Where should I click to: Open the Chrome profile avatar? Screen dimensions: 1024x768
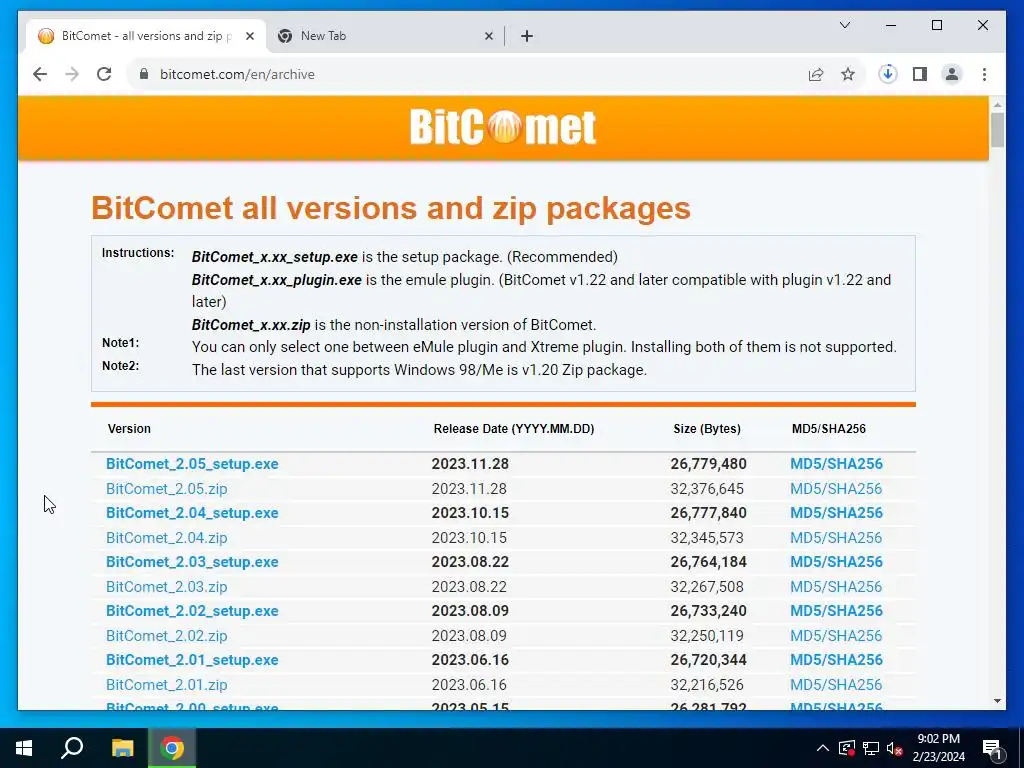pos(952,74)
